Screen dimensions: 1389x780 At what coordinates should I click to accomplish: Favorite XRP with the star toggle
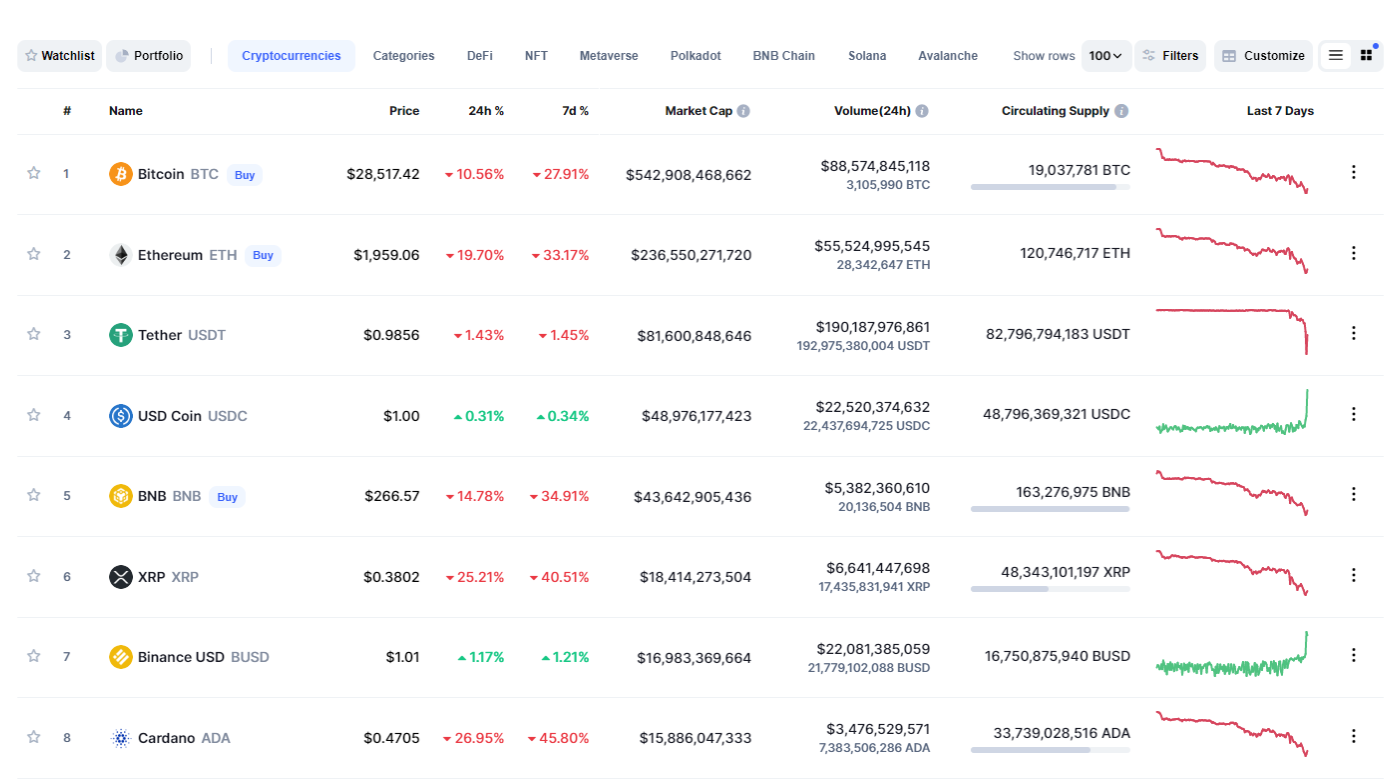tap(34, 576)
